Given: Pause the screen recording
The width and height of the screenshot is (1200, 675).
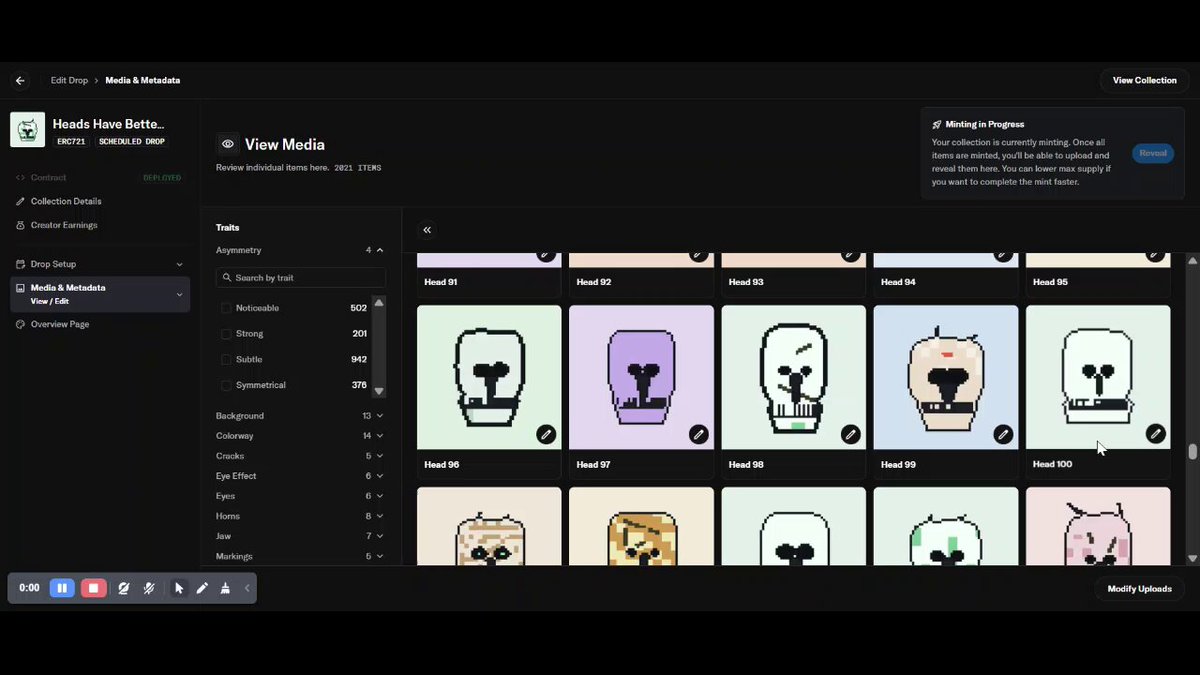Looking at the screenshot, I should point(62,588).
